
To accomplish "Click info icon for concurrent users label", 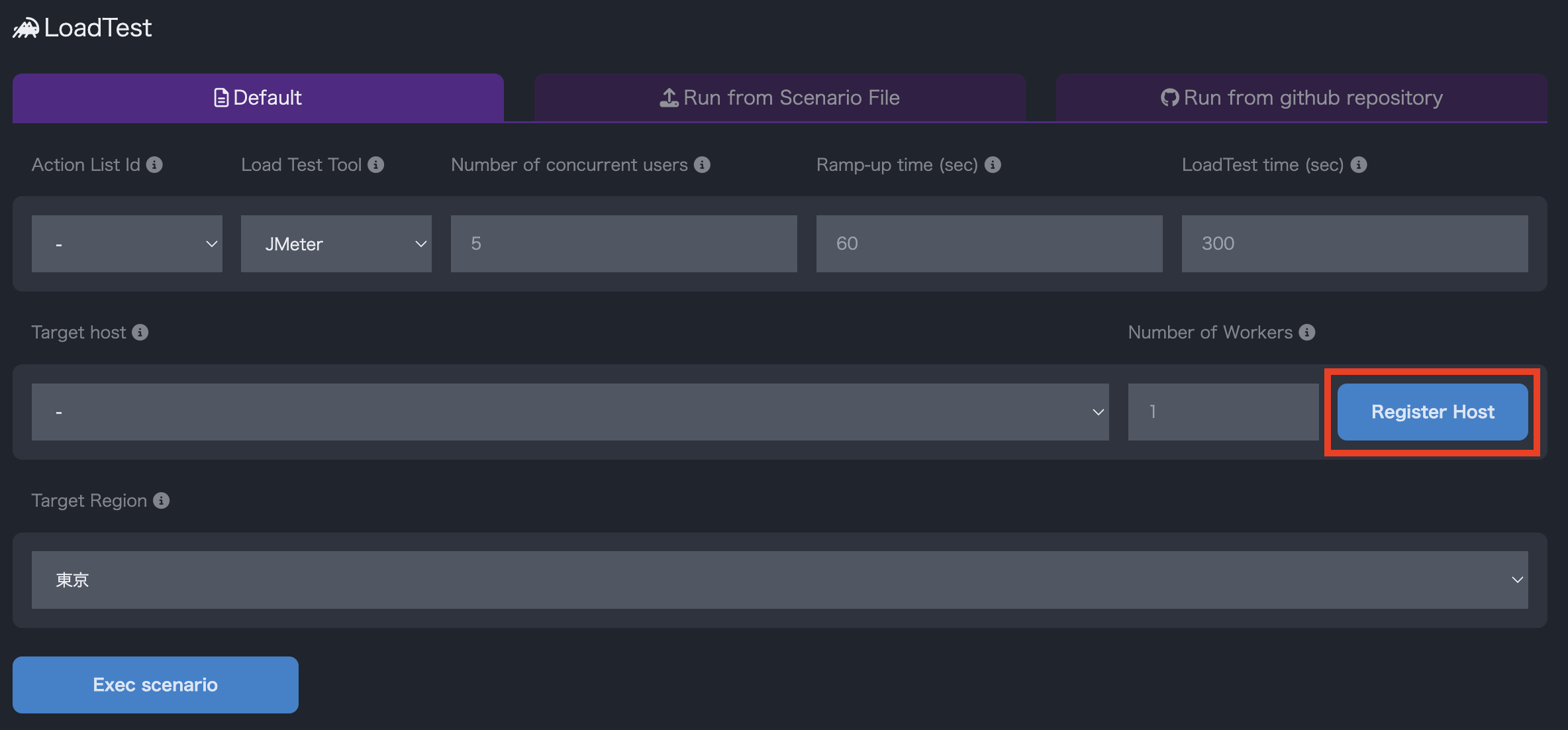I will (x=702, y=165).
